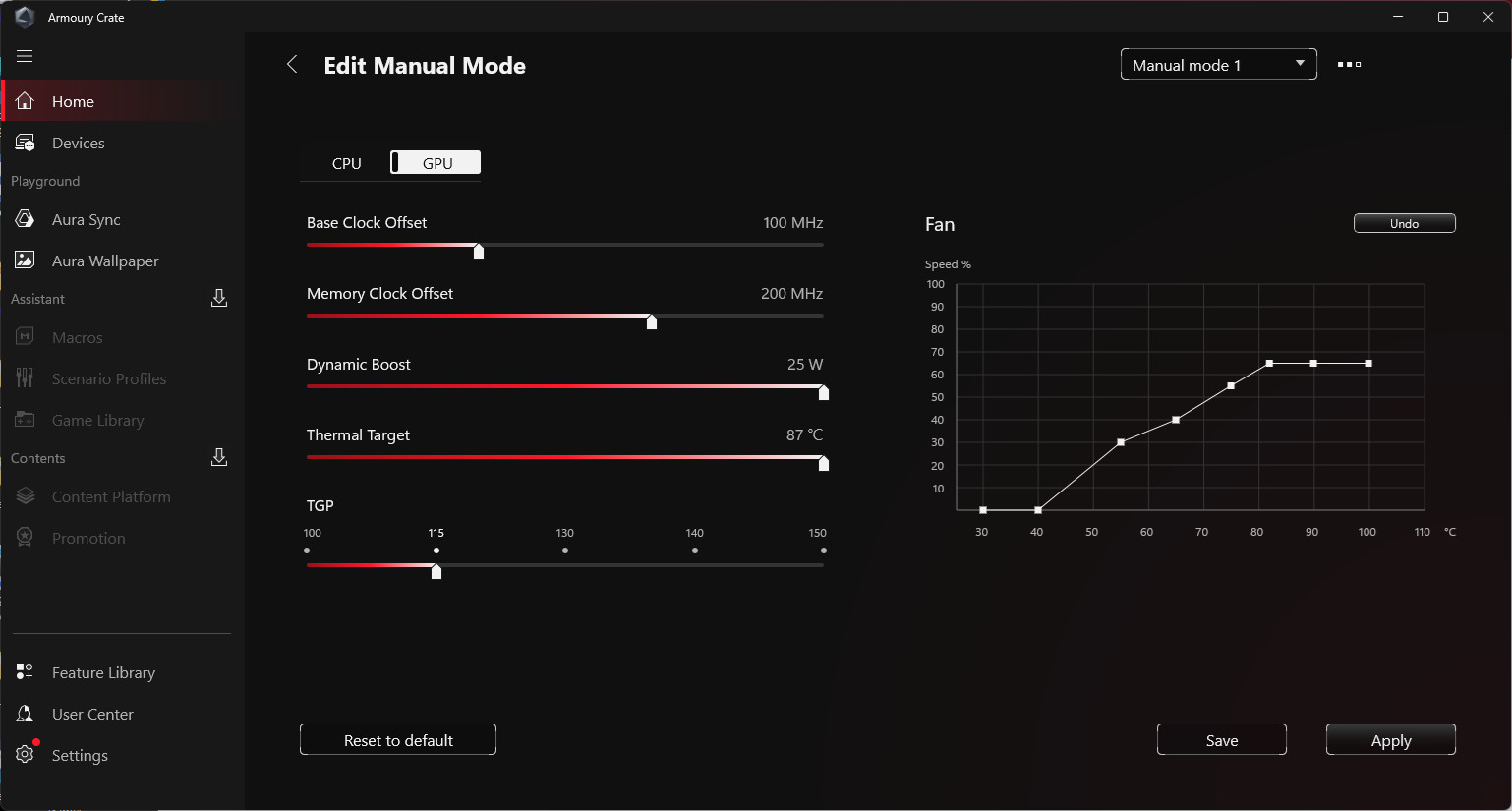The image size is (1512, 811).
Task: Click the back arrow beside Edit Manual Mode
Action: click(292, 65)
